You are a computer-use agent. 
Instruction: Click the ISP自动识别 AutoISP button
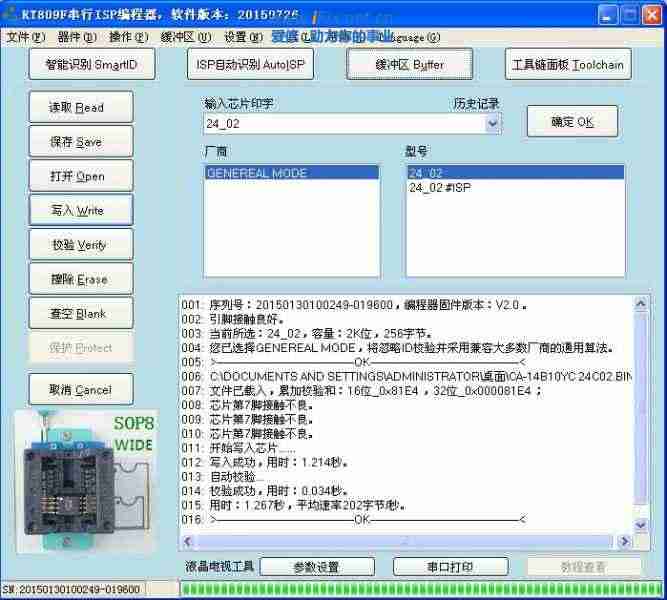(x=250, y=65)
